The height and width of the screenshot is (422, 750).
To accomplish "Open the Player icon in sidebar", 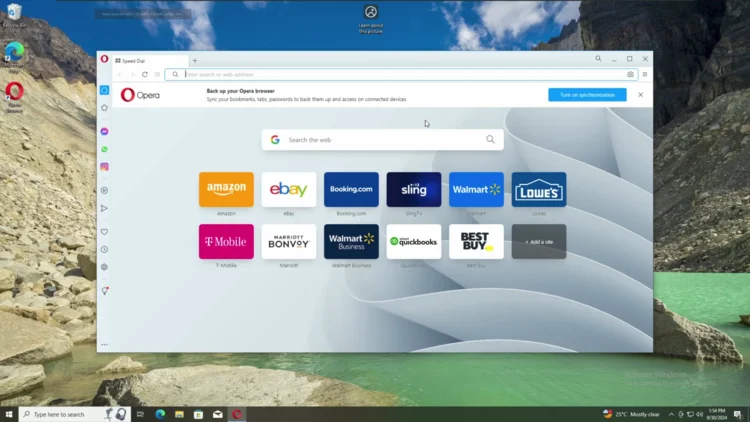I will click(x=104, y=190).
